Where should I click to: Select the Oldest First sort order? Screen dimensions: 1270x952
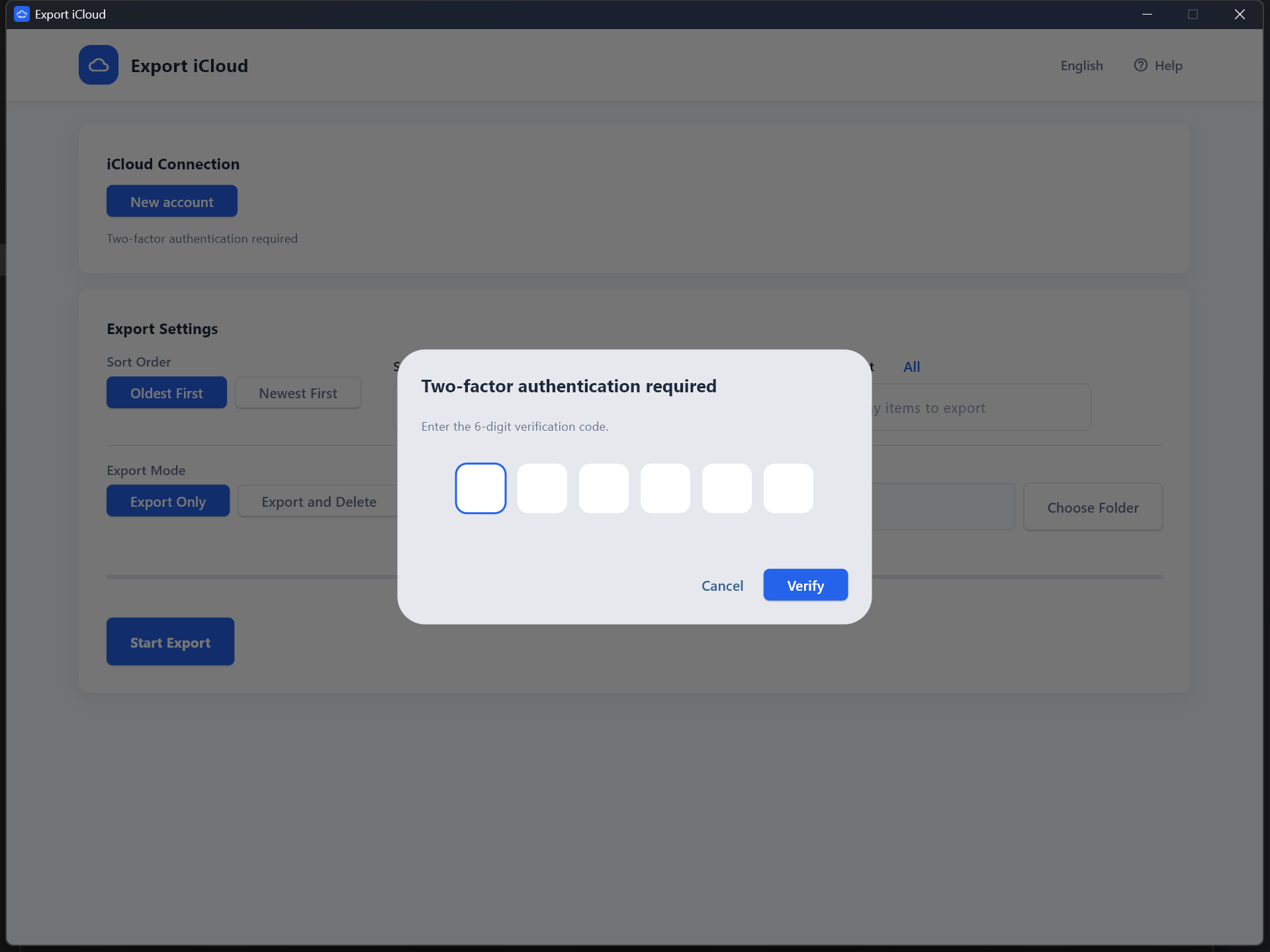pyautogui.click(x=166, y=392)
